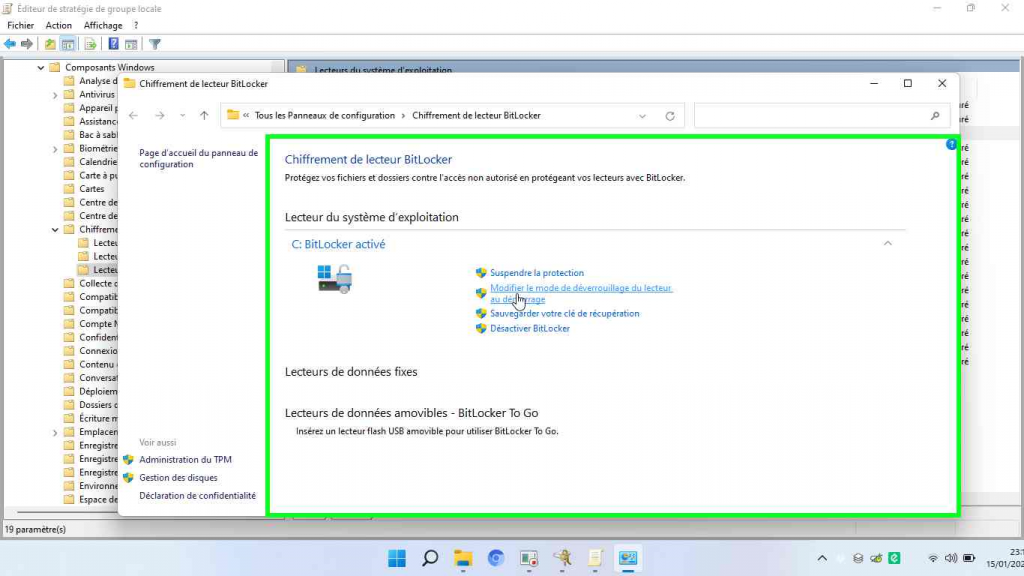Open the address bar history dropdown
This screenshot has height=576, width=1024.
click(x=642, y=116)
